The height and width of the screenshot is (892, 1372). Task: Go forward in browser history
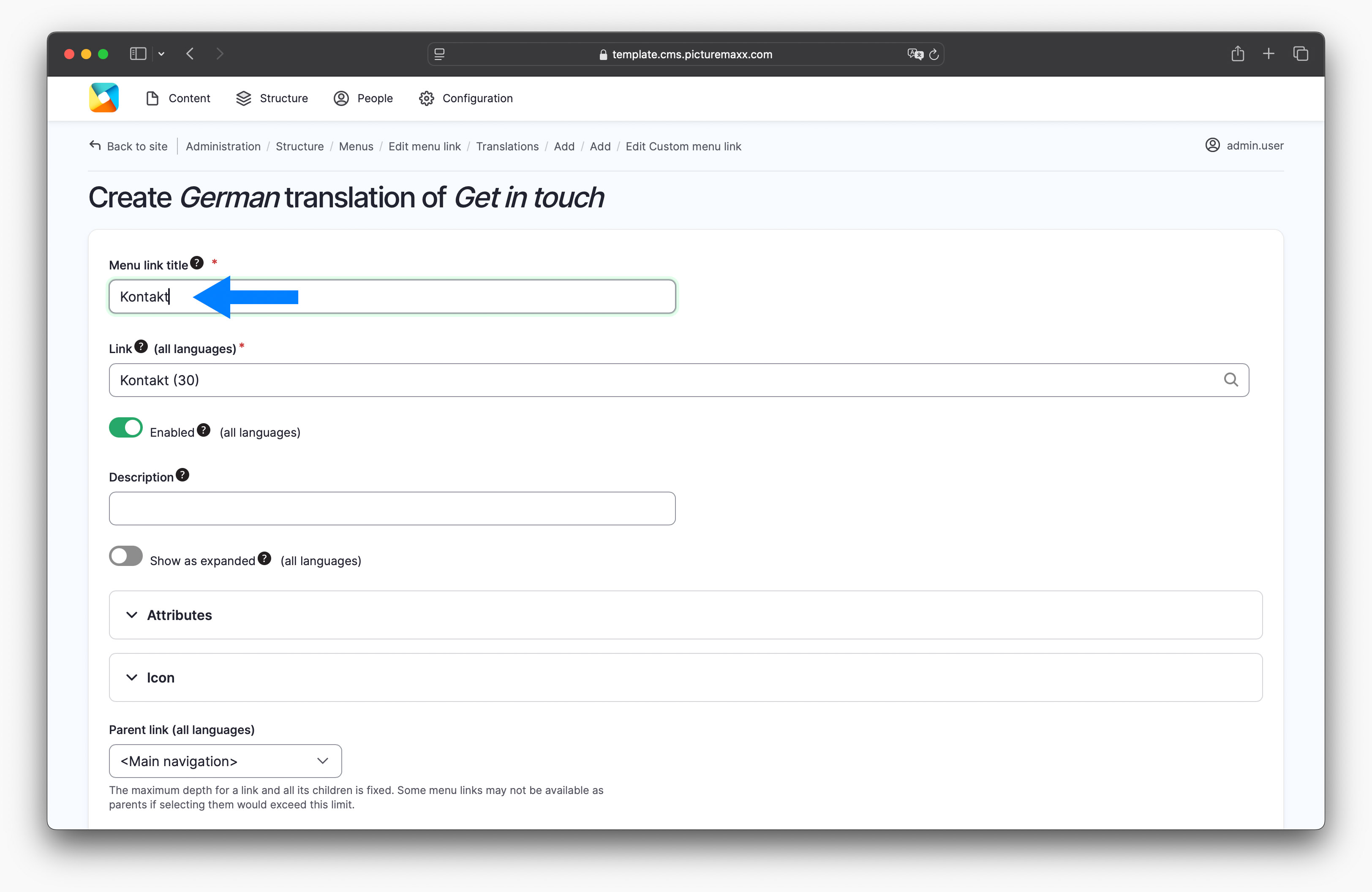click(220, 54)
